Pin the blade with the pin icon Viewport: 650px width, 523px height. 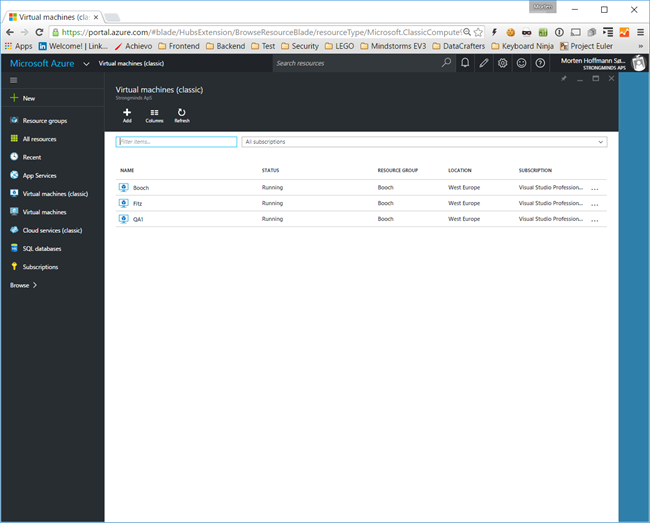point(564,78)
